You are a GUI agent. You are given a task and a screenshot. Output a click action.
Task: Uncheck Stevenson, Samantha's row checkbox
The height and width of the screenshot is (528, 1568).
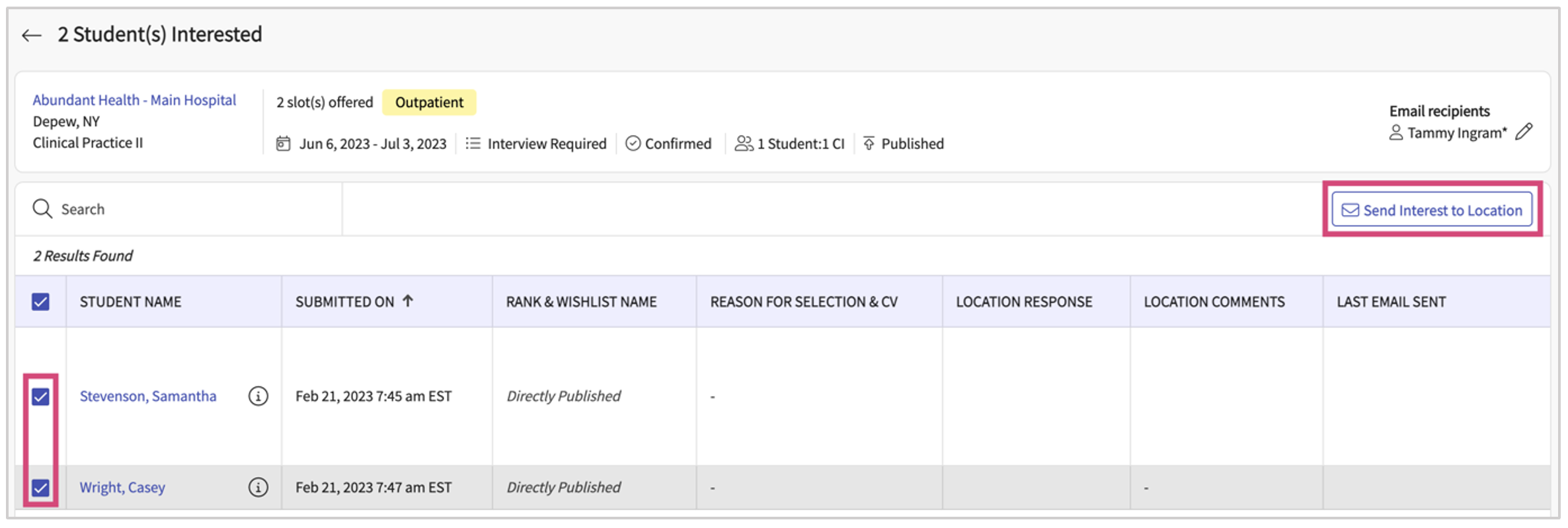pyautogui.click(x=40, y=396)
